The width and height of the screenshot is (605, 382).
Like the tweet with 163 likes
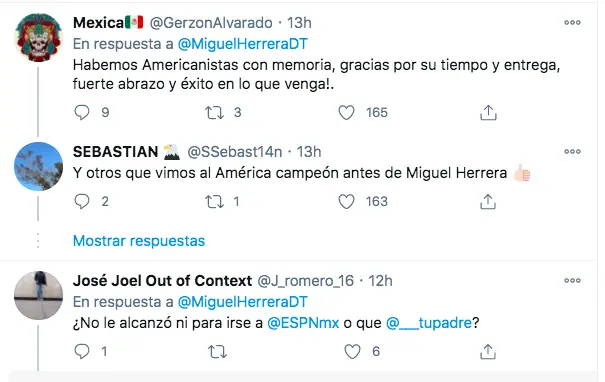[346, 201]
